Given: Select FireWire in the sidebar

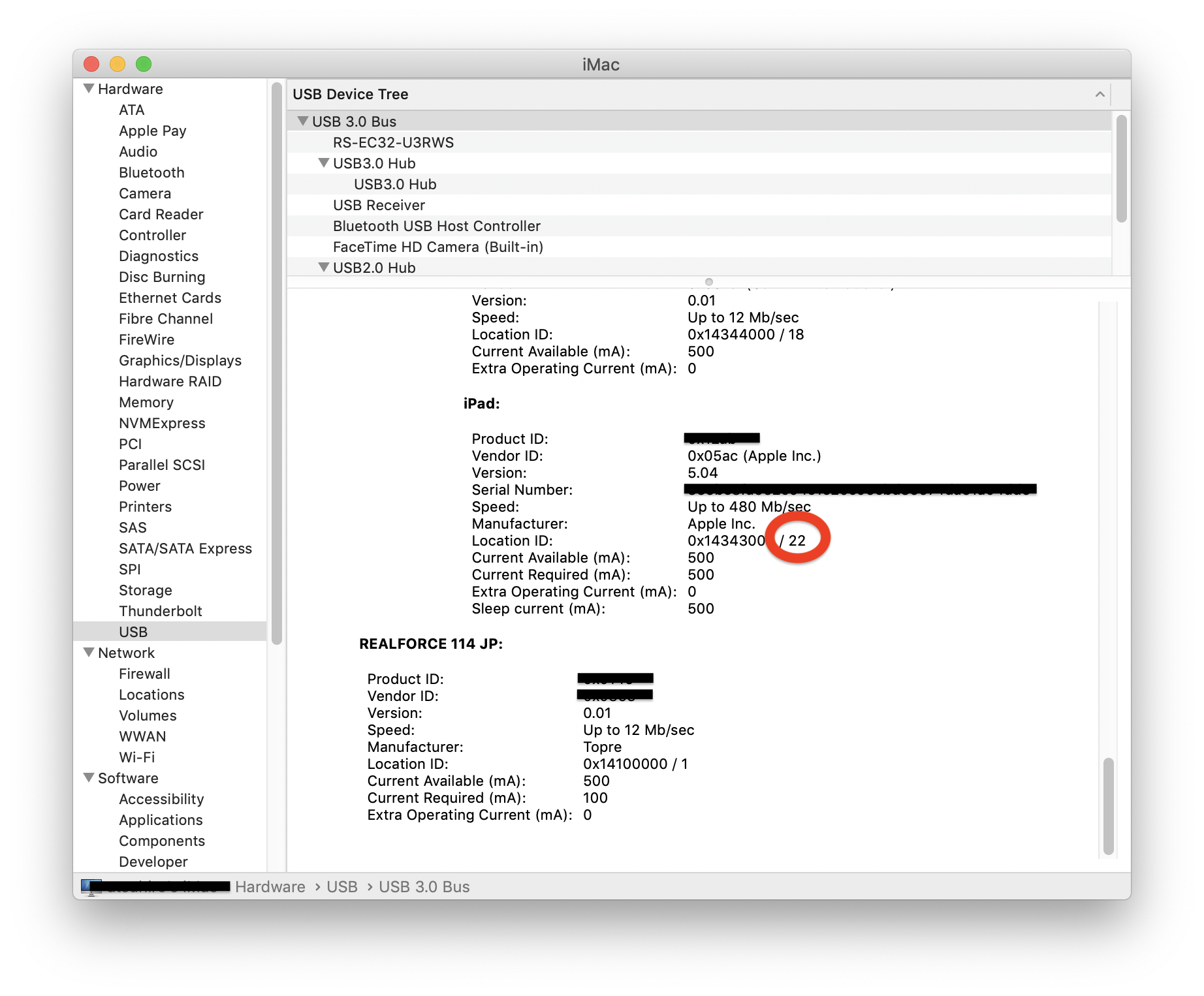Looking at the screenshot, I should 146,339.
